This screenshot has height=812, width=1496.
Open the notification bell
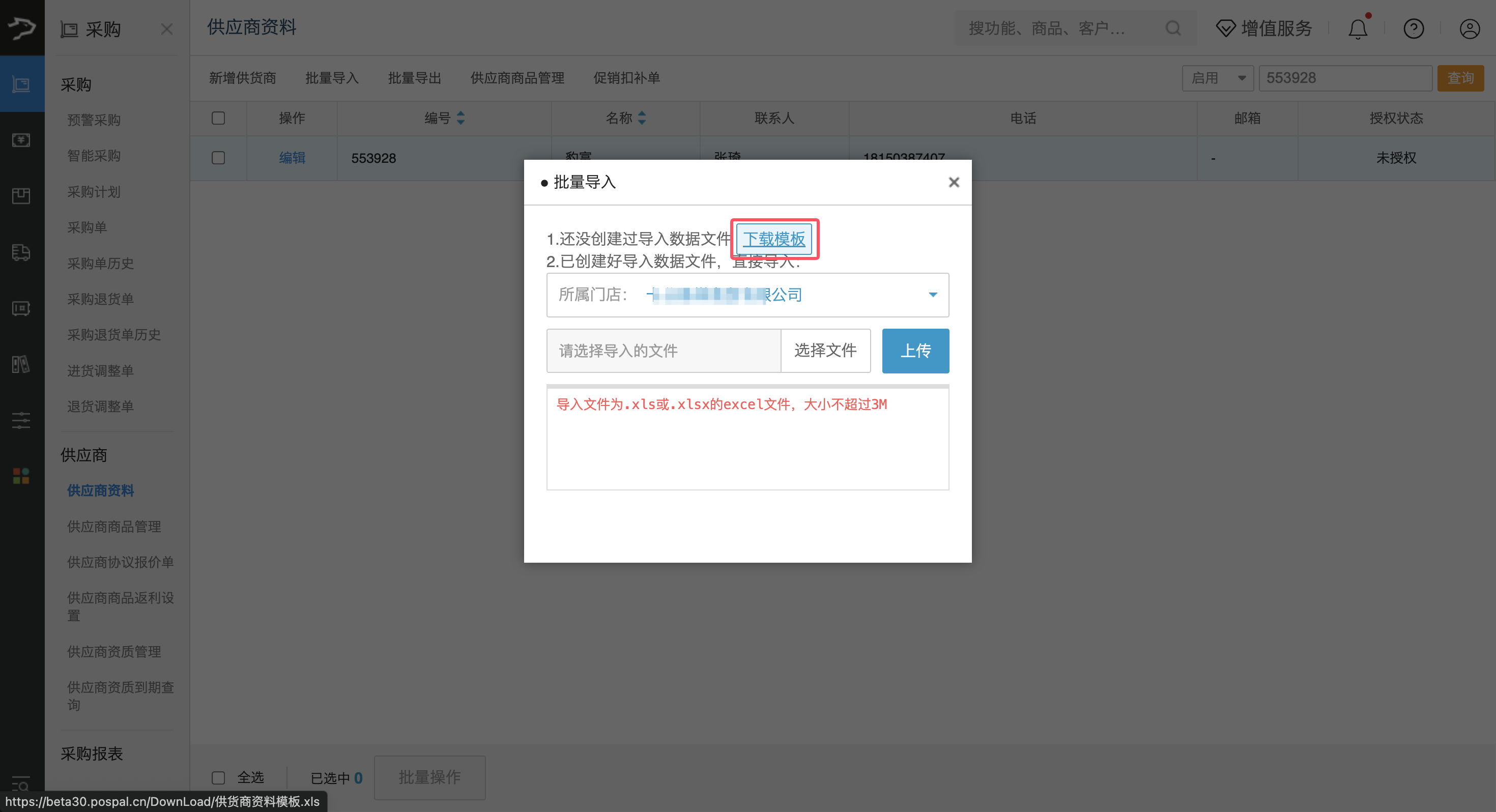1357,28
